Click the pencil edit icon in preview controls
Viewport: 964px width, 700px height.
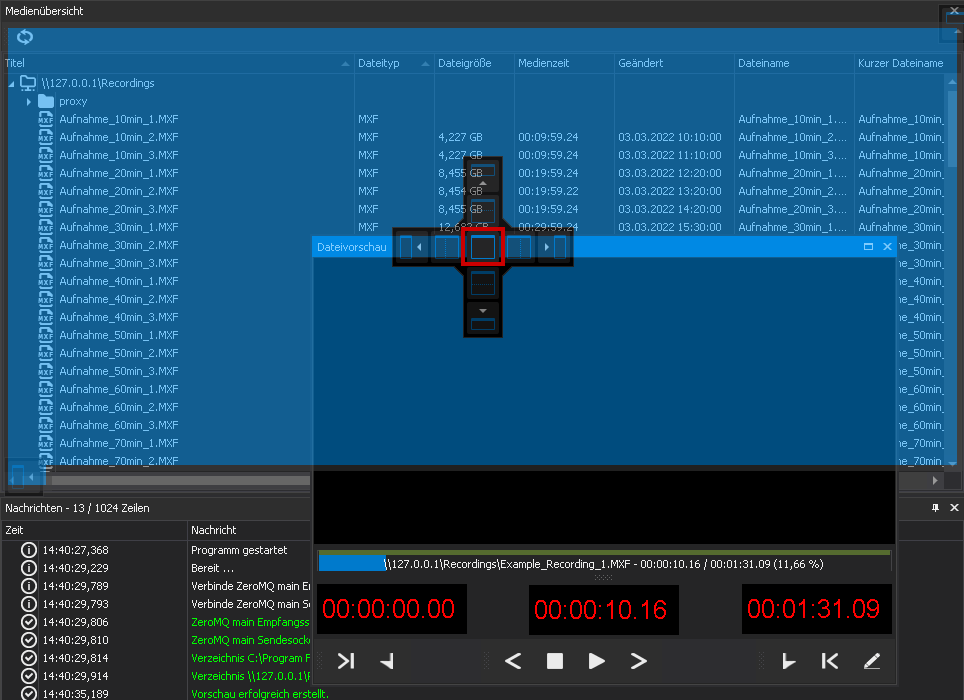pyautogui.click(x=872, y=661)
